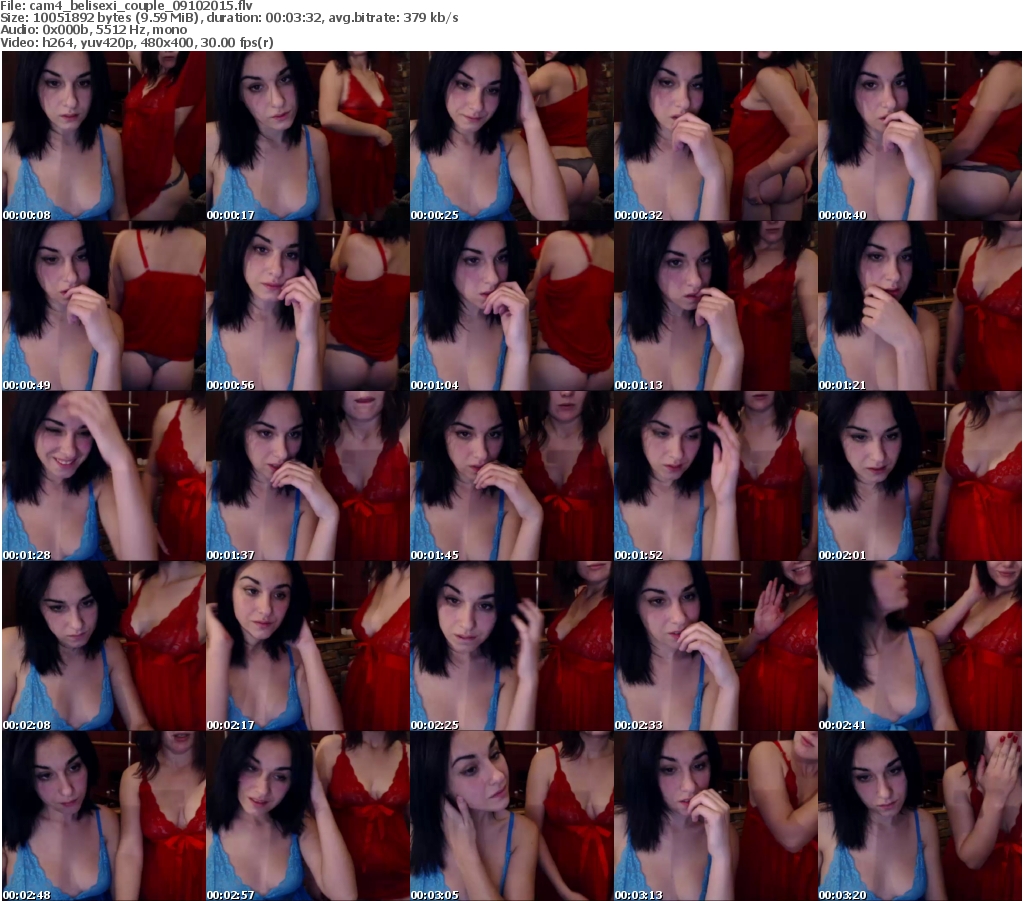1024x901 pixels.
Task: Select the frame stamped 00:02:41
Action: [920, 646]
